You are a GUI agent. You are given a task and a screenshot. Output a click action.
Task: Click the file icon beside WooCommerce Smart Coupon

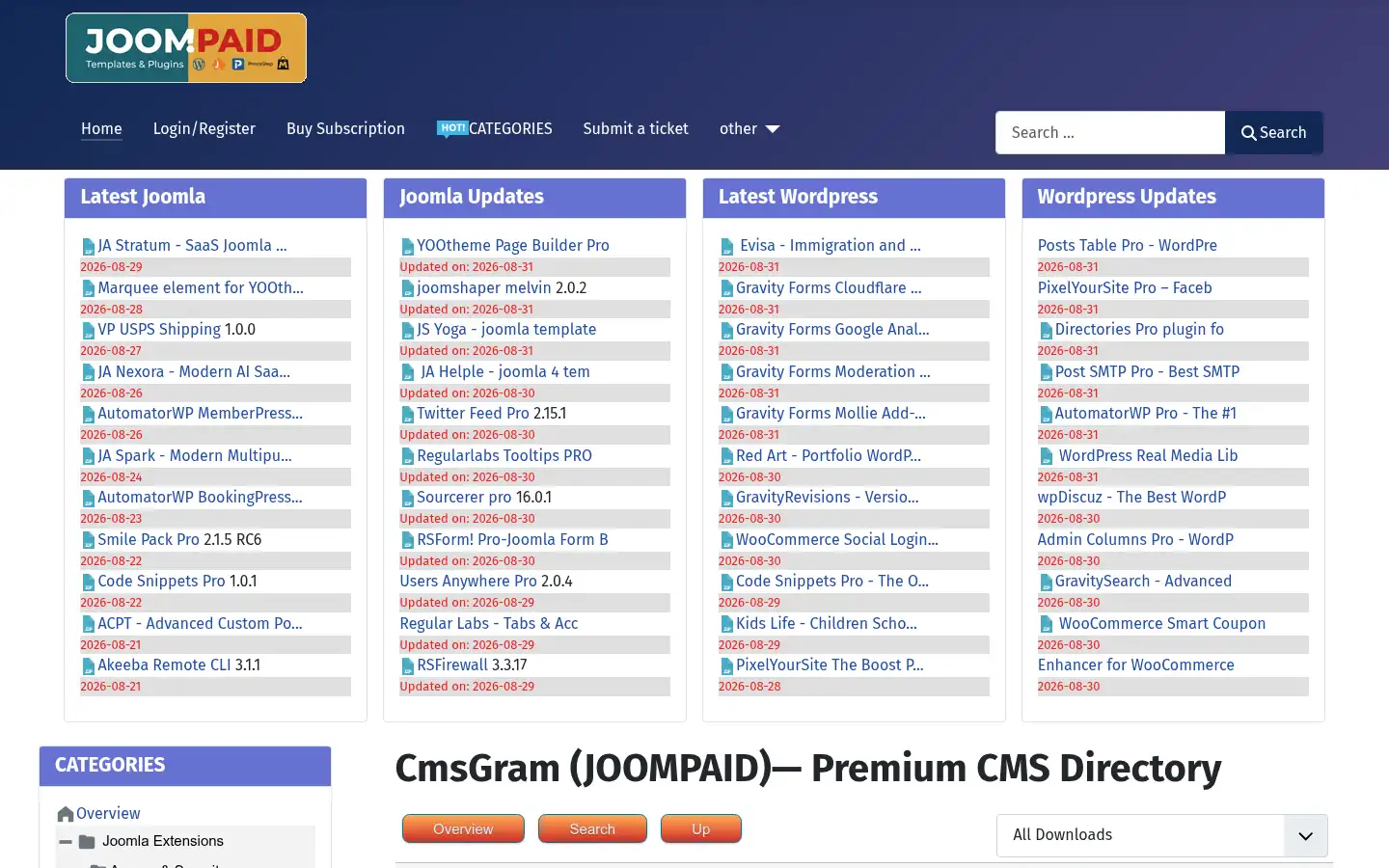(1047, 625)
